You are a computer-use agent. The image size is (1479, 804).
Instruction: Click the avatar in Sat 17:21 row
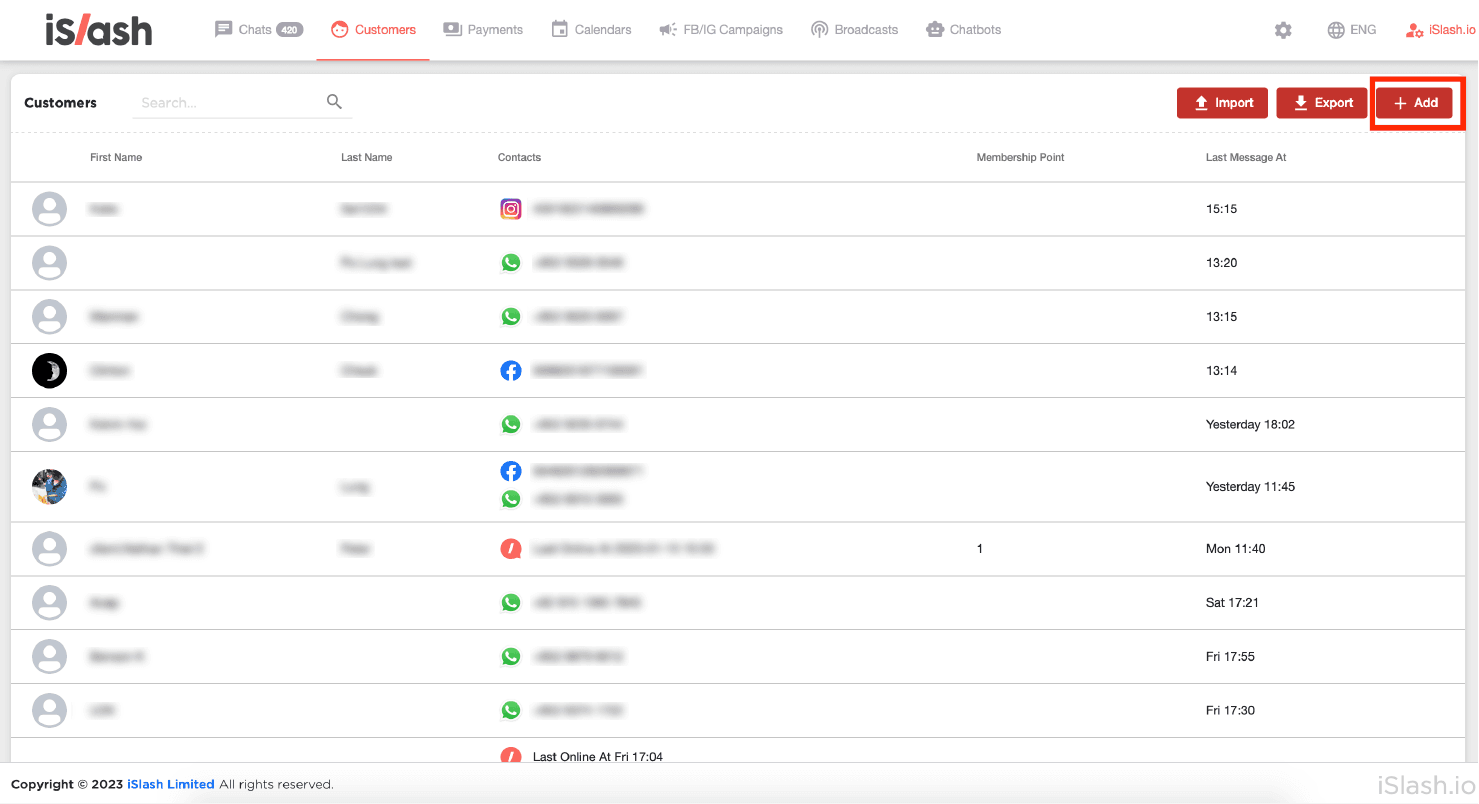pyautogui.click(x=50, y=603)
